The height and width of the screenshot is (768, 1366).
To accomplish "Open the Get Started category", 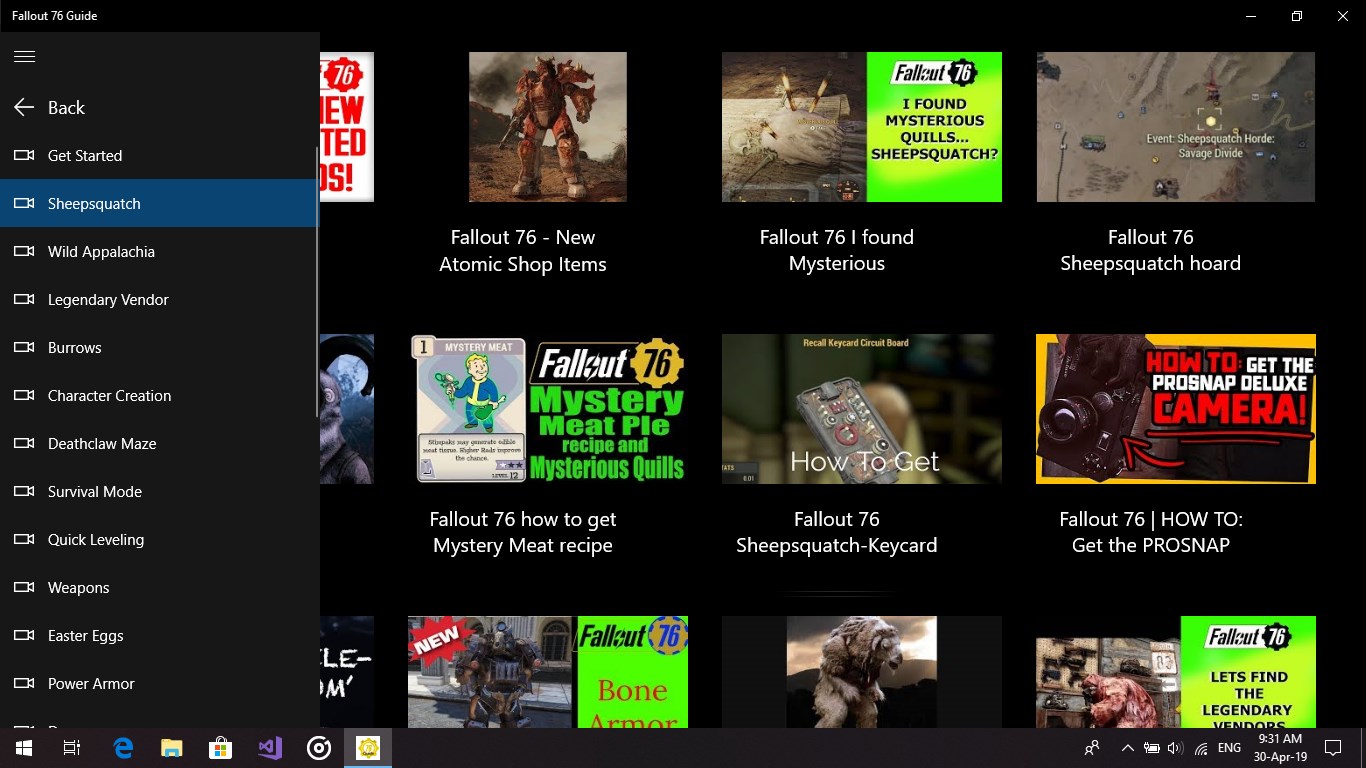I will (158, 155).
